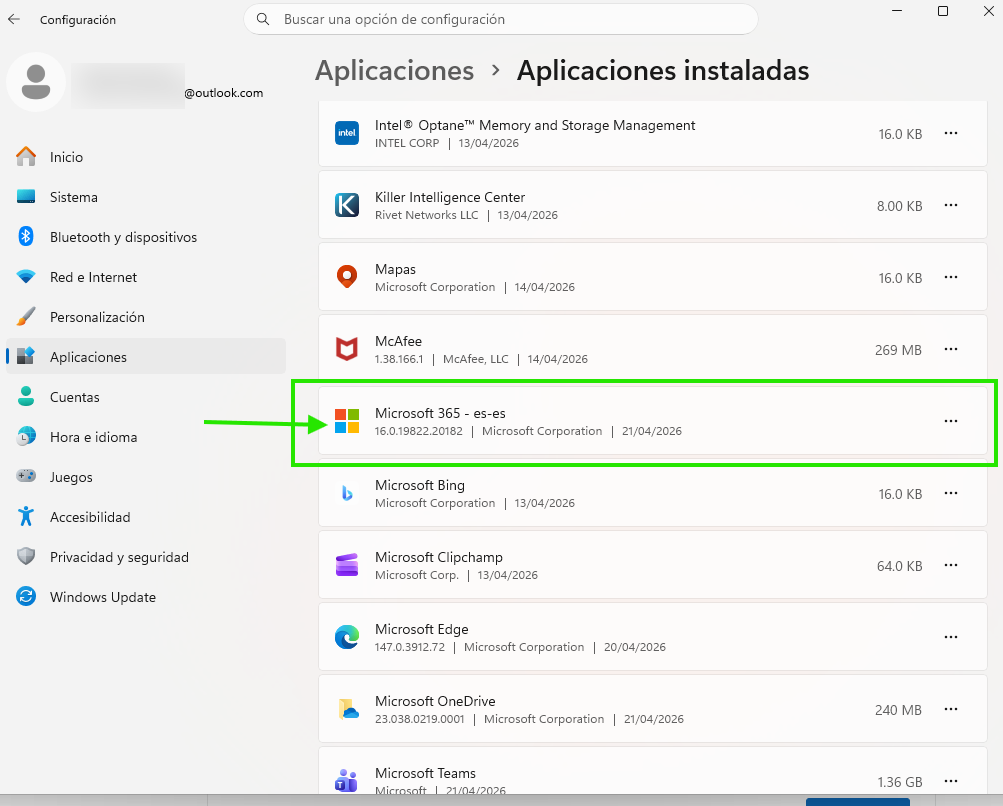Open the Personalización section

point(146,317)
